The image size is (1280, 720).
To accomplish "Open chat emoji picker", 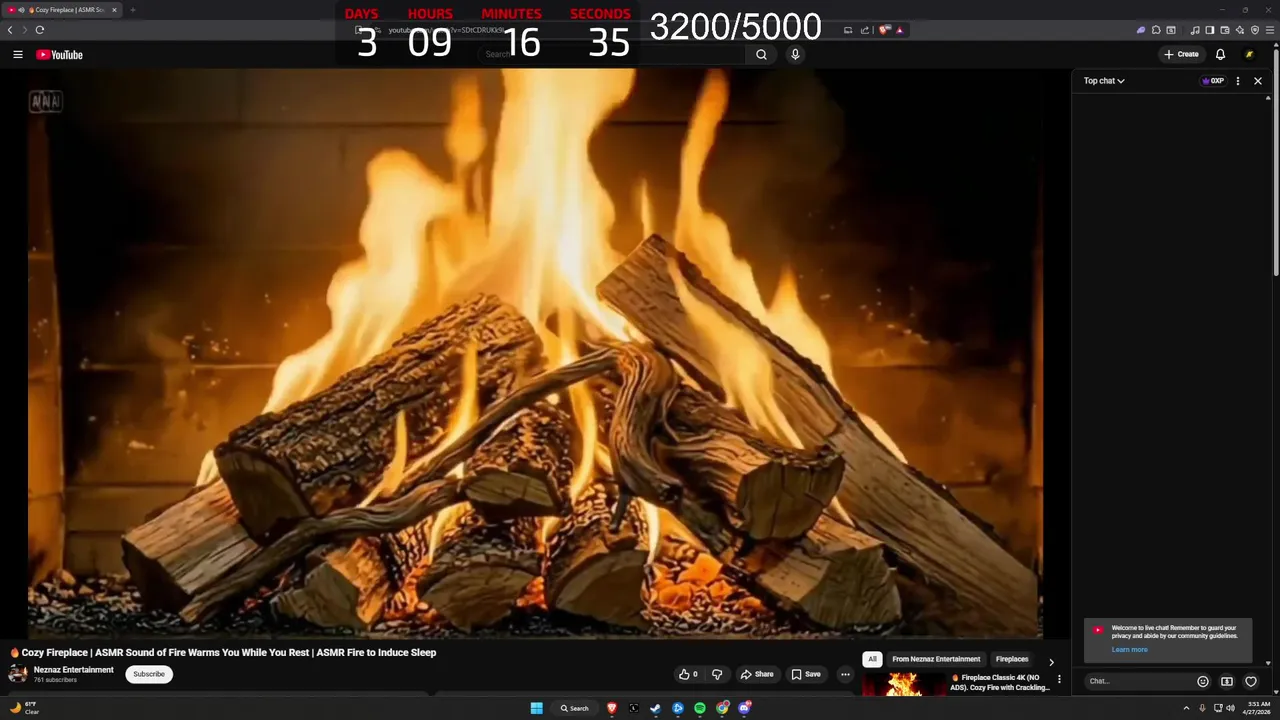I will pyautogui.click(x=1203, y=682).
